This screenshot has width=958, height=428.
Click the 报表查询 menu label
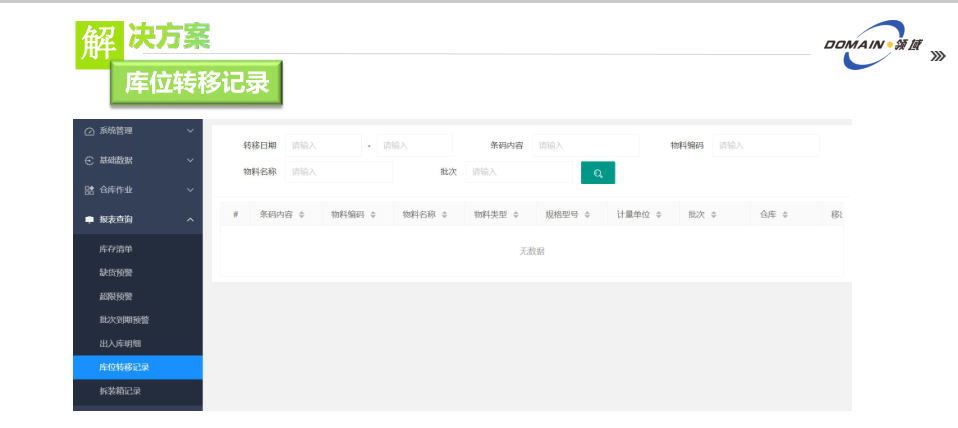pyautogui.click(x=116, y=219)
